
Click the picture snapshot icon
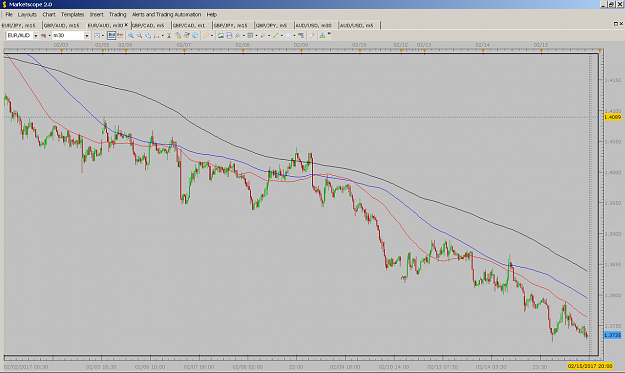tap(220, 35)
